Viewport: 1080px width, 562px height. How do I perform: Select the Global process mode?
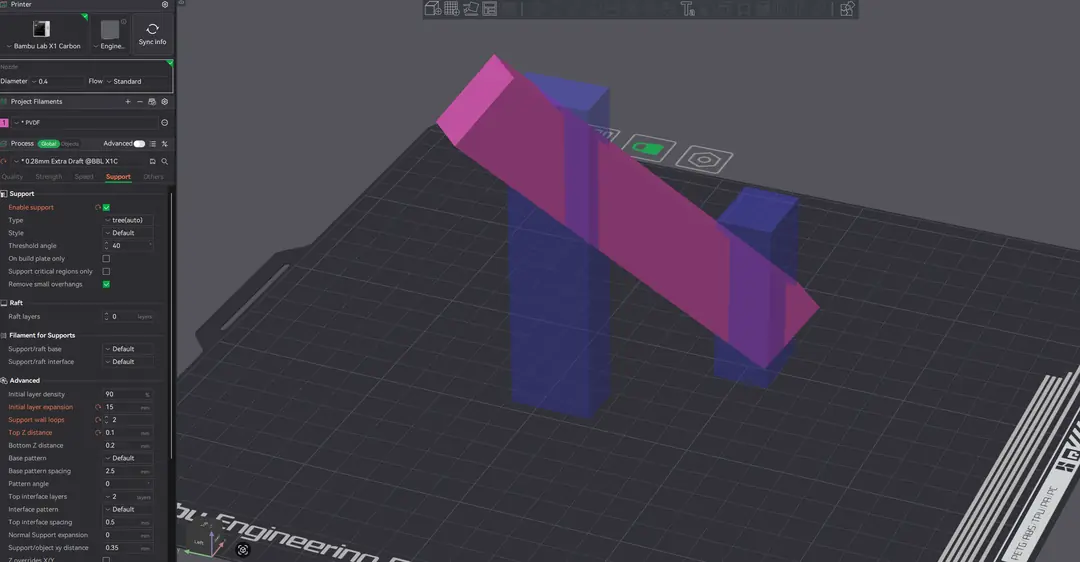48,144
